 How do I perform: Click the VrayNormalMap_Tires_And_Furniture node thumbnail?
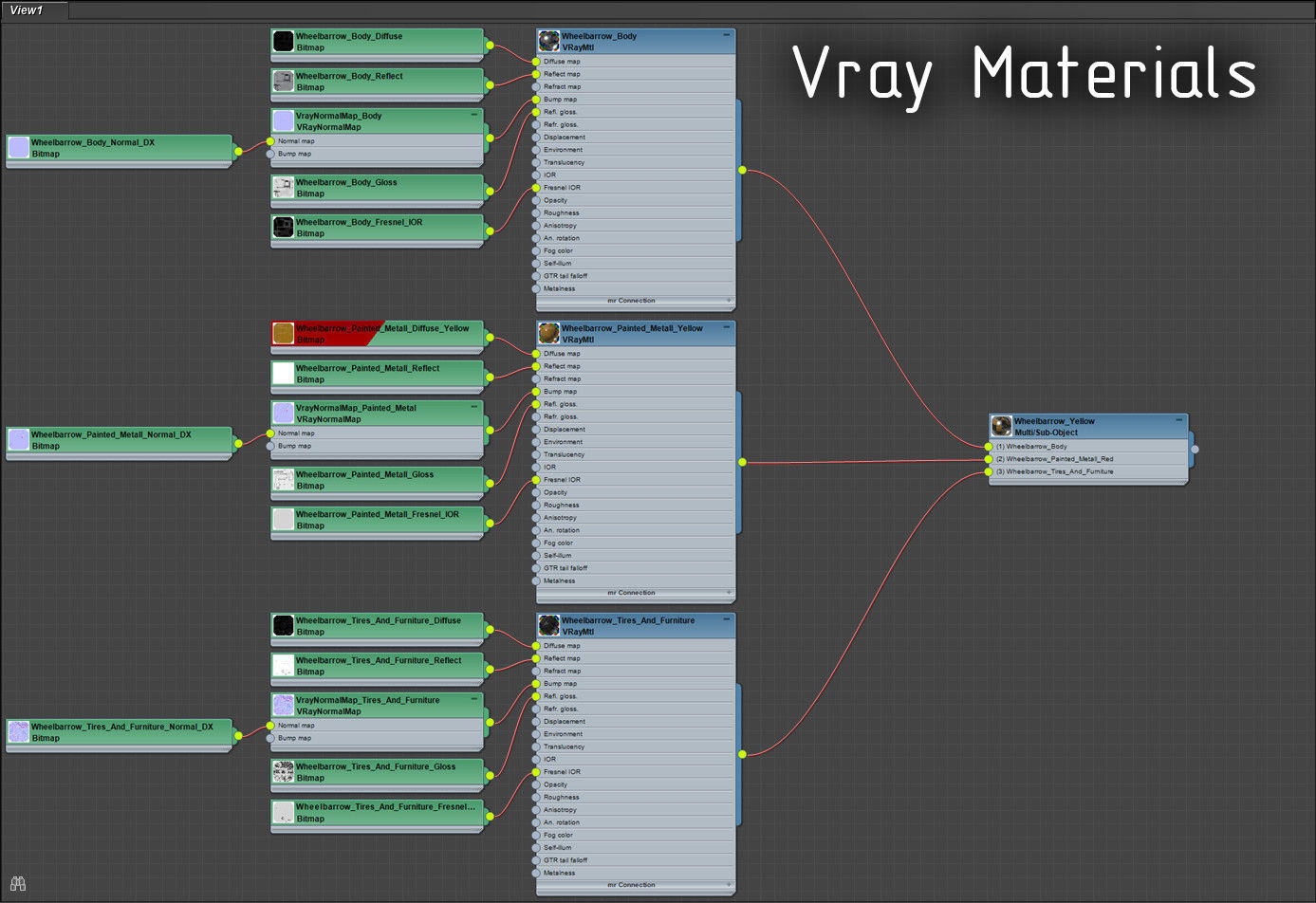pyautogui.click(x=283, y=706)
